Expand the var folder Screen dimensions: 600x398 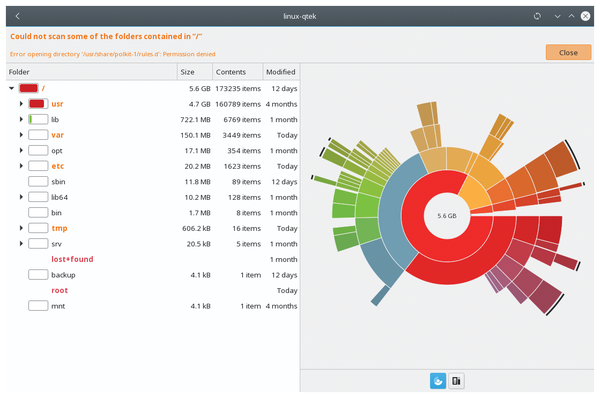tap(21, 135)
